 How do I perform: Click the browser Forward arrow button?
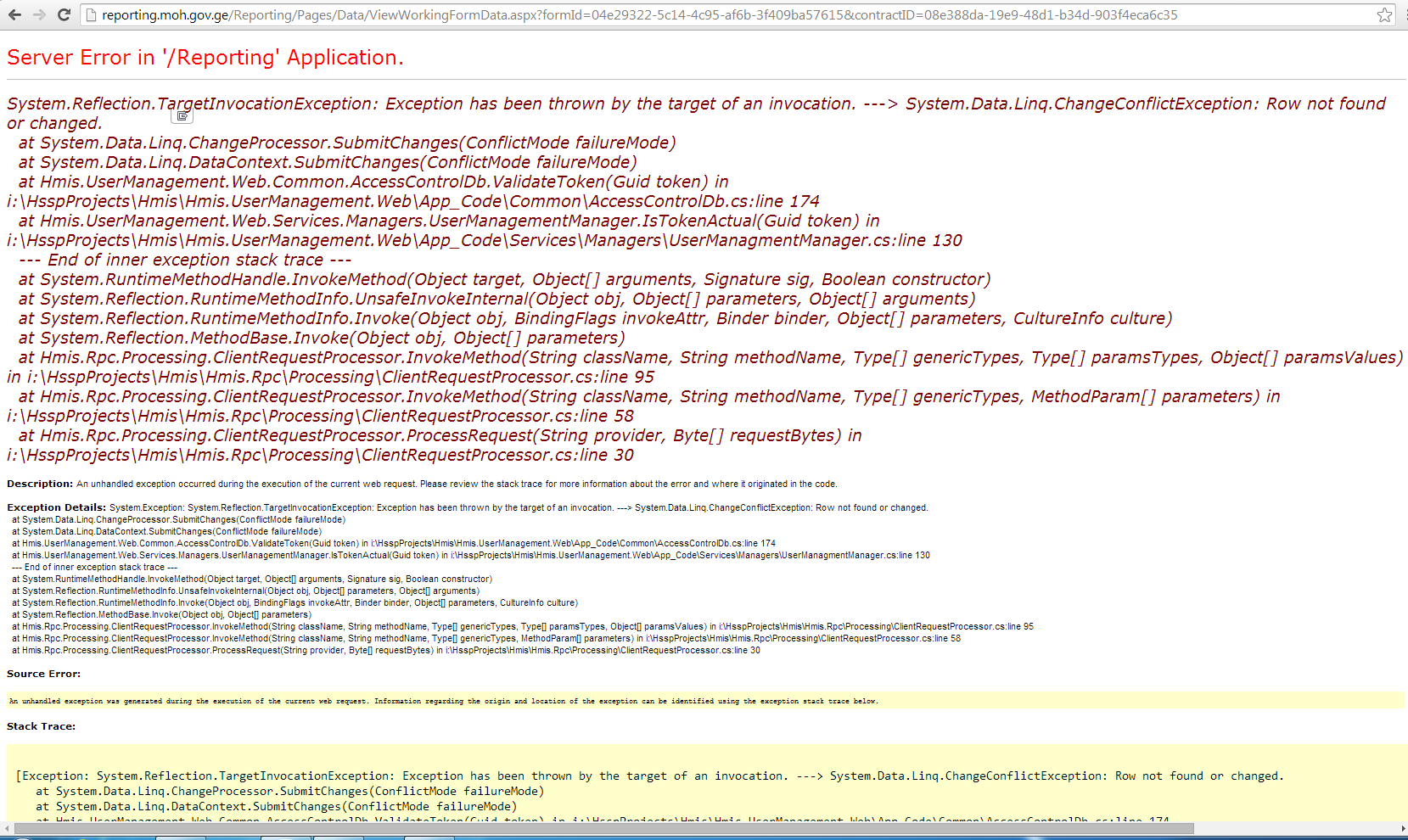click(39, 14)
